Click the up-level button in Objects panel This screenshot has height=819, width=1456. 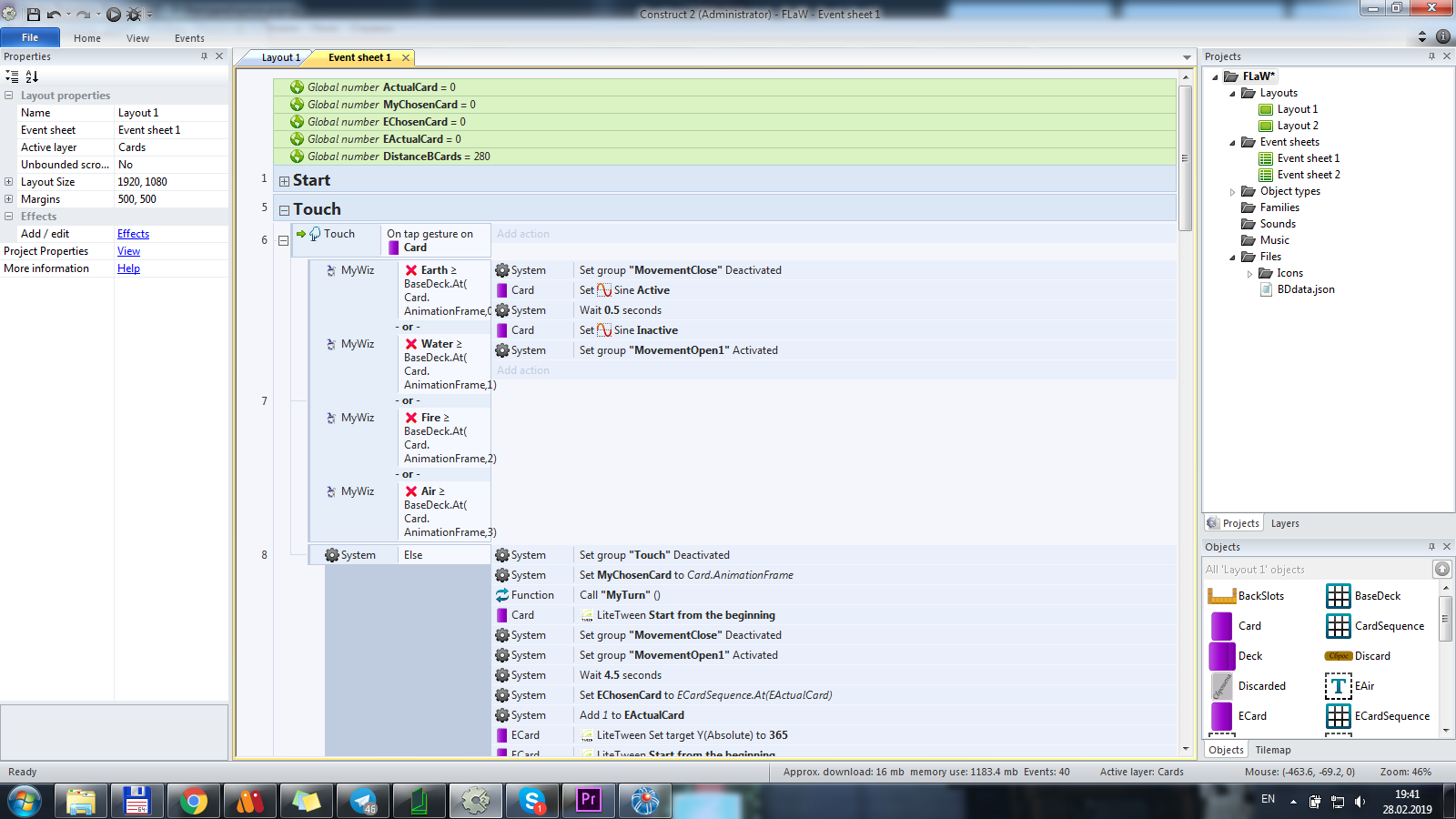tap(1441, 570)
